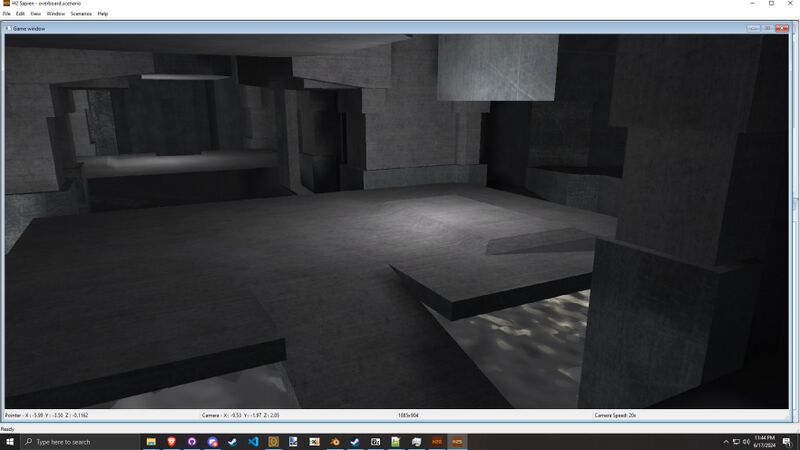
Task: Open the Help menu
Action: coord(103,14)
